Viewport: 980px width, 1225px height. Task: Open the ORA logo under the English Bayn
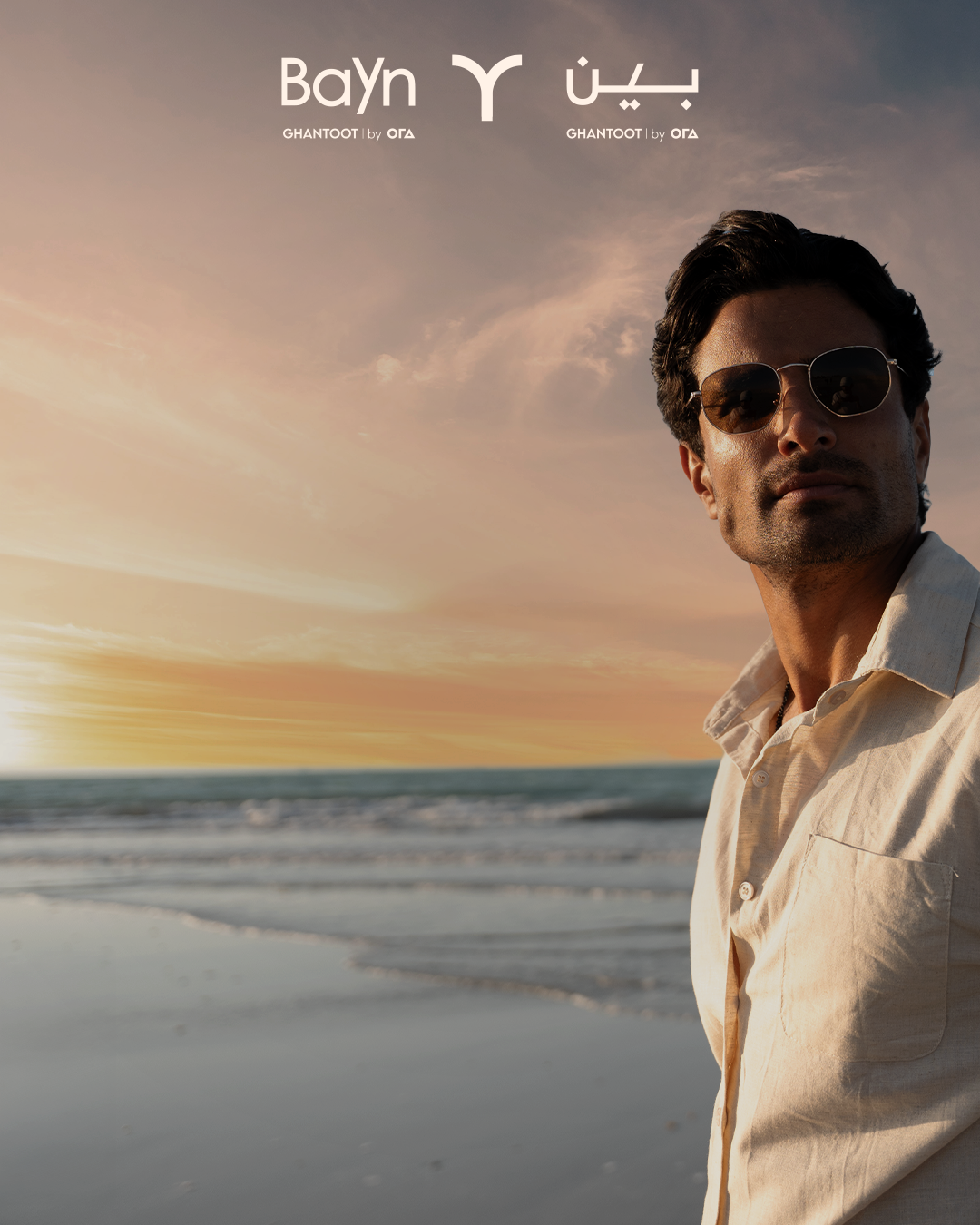400,133
